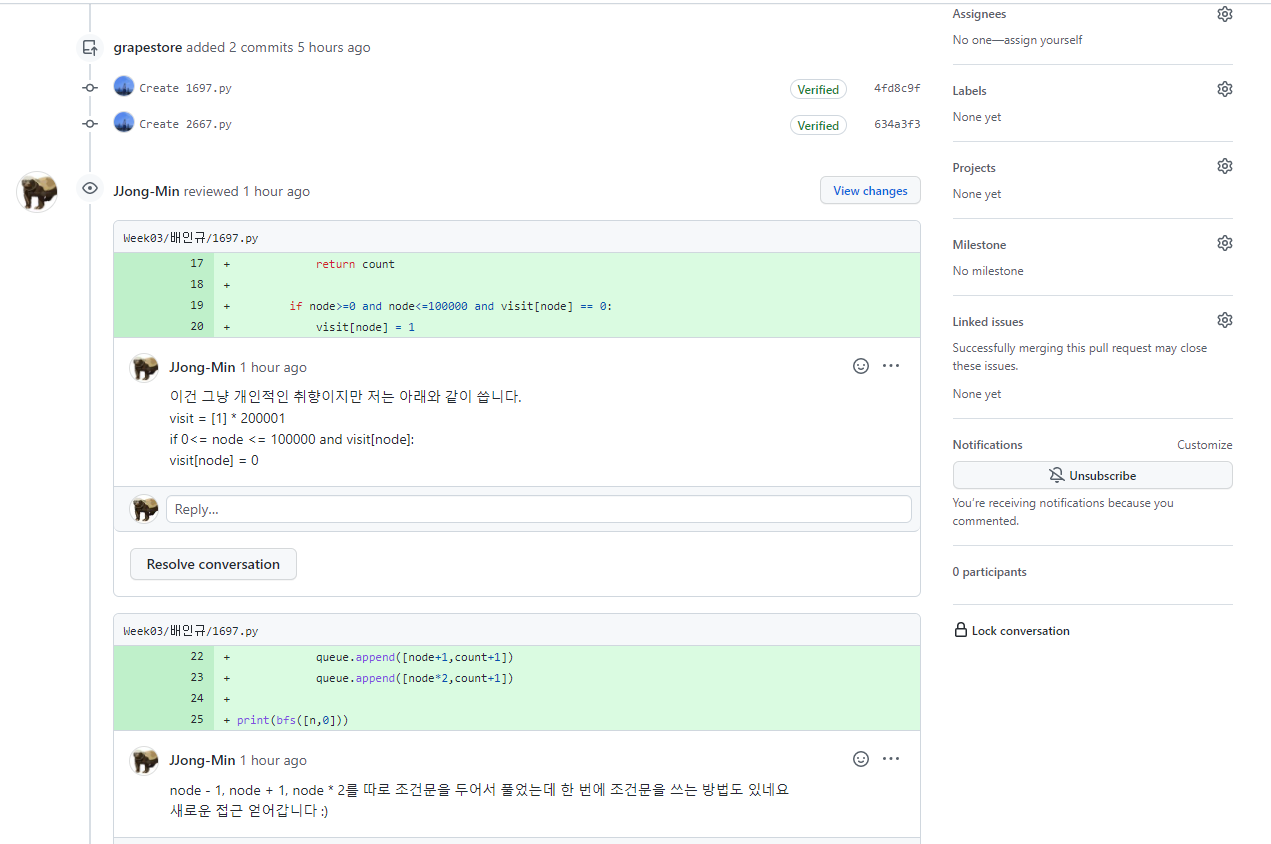
Task: Click assign yourself link
Action: [x=1040, y=40]
